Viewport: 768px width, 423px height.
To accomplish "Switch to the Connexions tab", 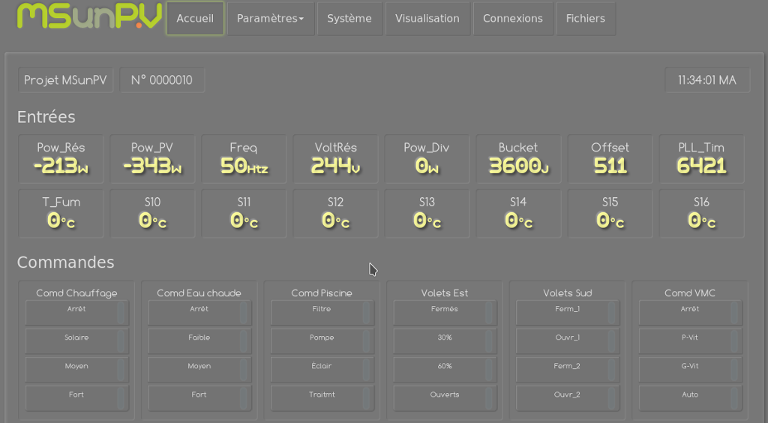I will point(512,18).
